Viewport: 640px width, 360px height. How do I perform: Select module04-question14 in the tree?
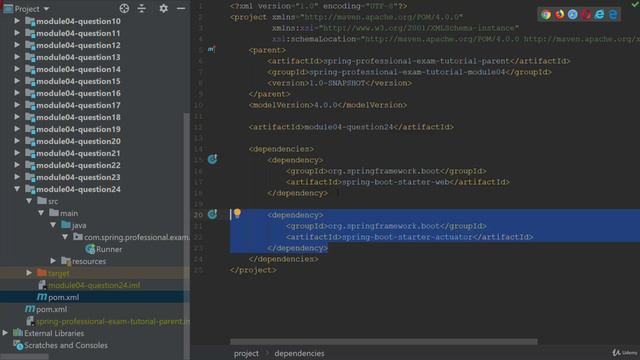coord(78,69)
